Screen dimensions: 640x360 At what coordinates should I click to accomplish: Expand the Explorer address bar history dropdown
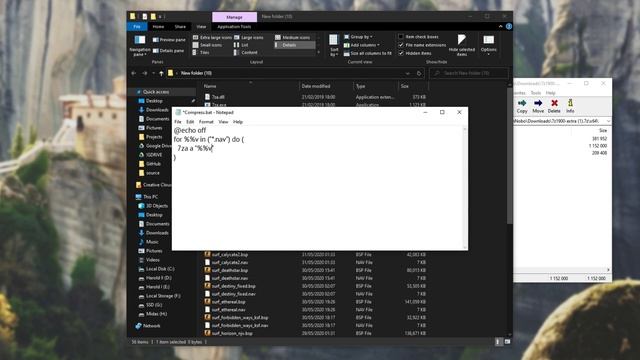[407, 73]
